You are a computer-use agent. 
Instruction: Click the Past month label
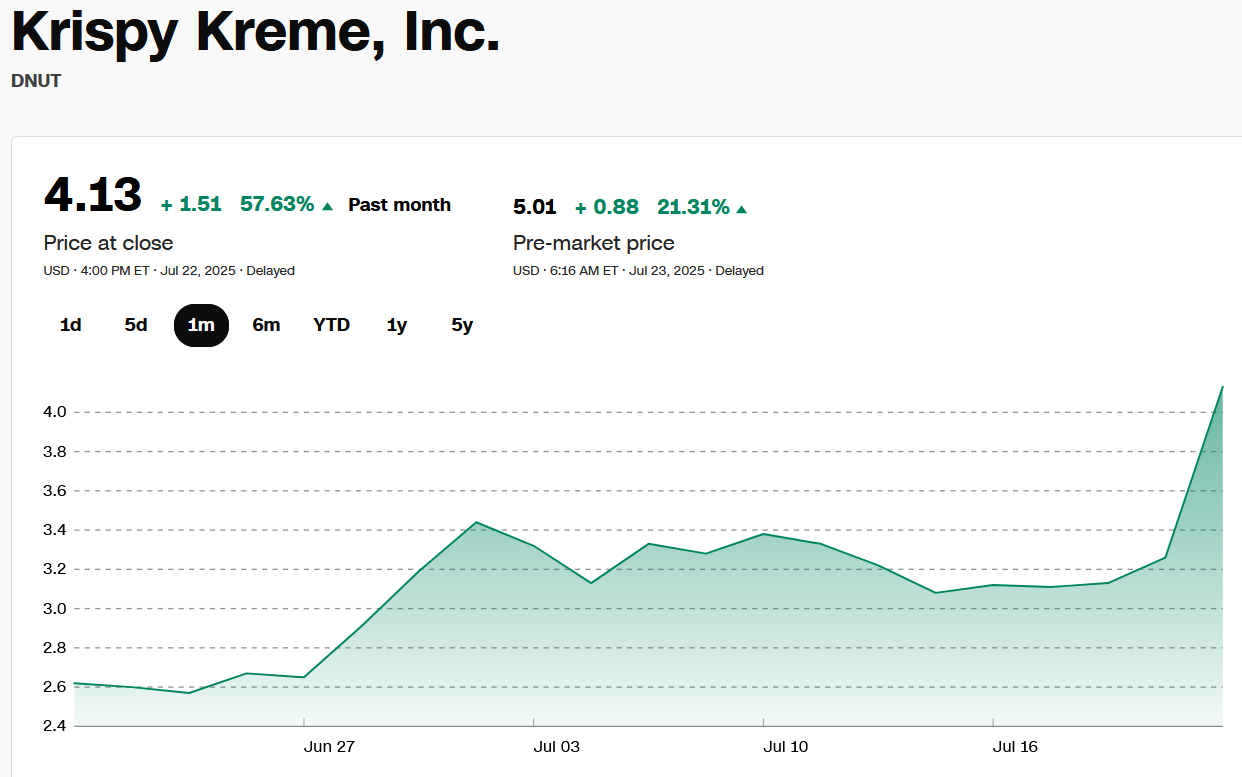[x=399, y=205]
